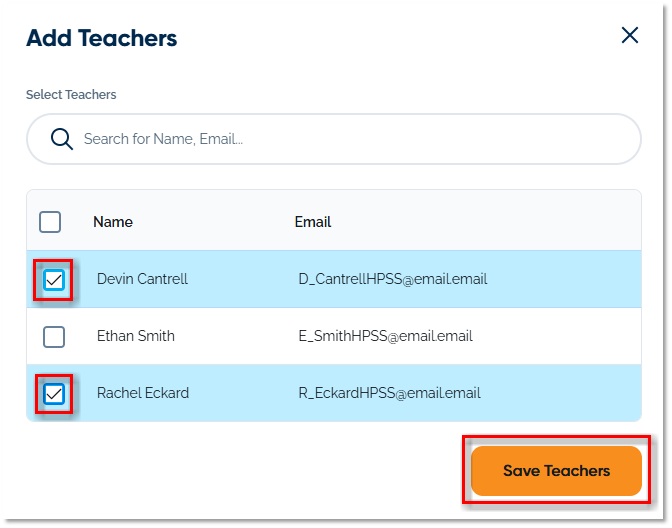Deselect Rachel Eckard's checkbox
Viewport: 672px width, 528px height.
coord(54,394)
